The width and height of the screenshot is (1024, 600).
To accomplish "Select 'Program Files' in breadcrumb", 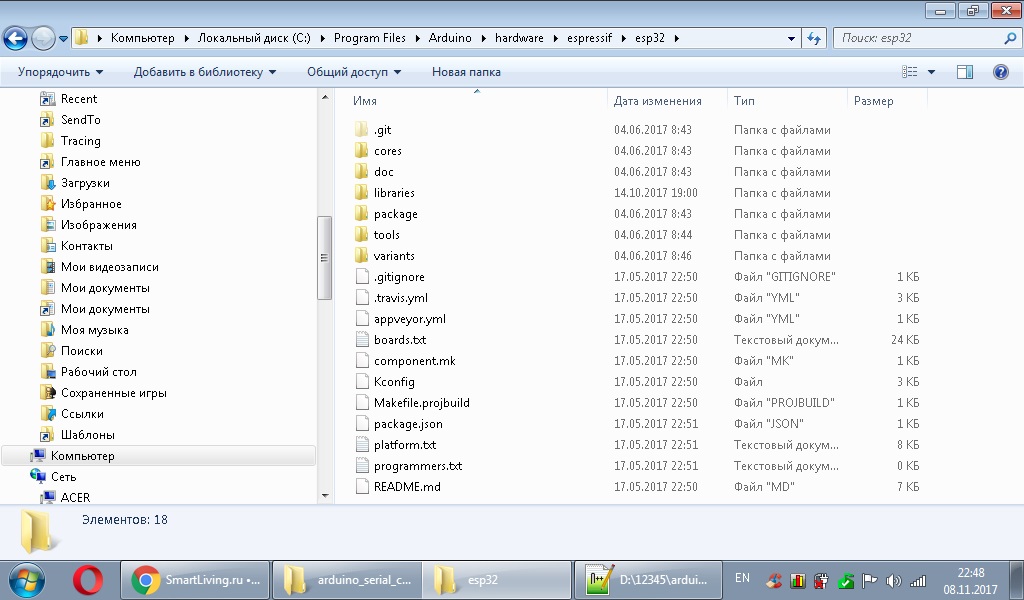I will 370,38.
